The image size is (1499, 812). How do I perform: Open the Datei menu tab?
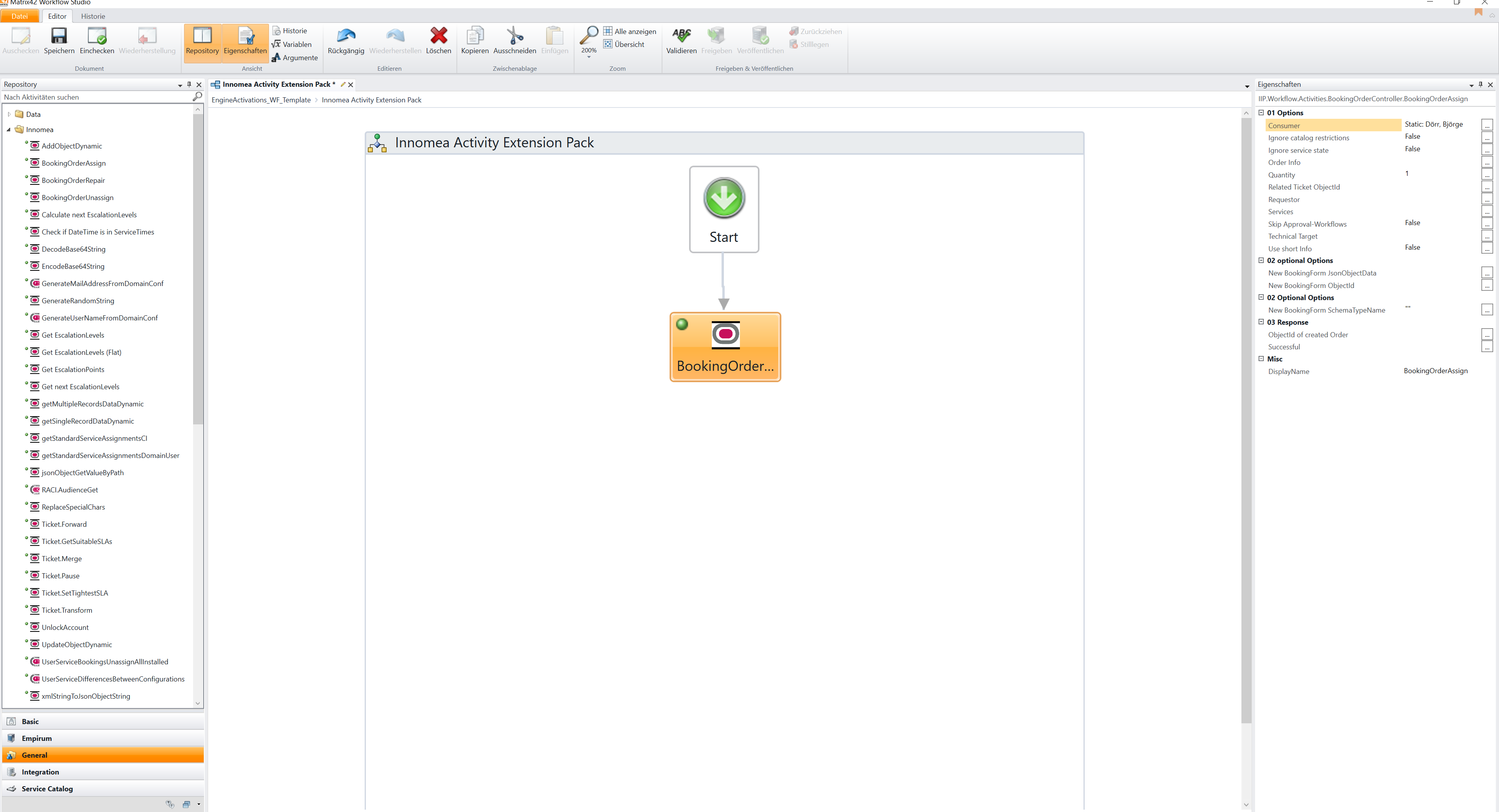tap(19, 16)
